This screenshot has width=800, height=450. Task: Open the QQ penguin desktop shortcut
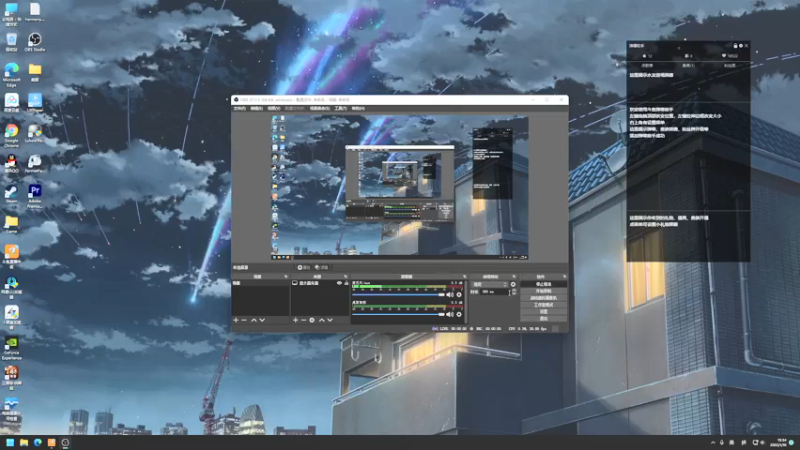point(11,164)
